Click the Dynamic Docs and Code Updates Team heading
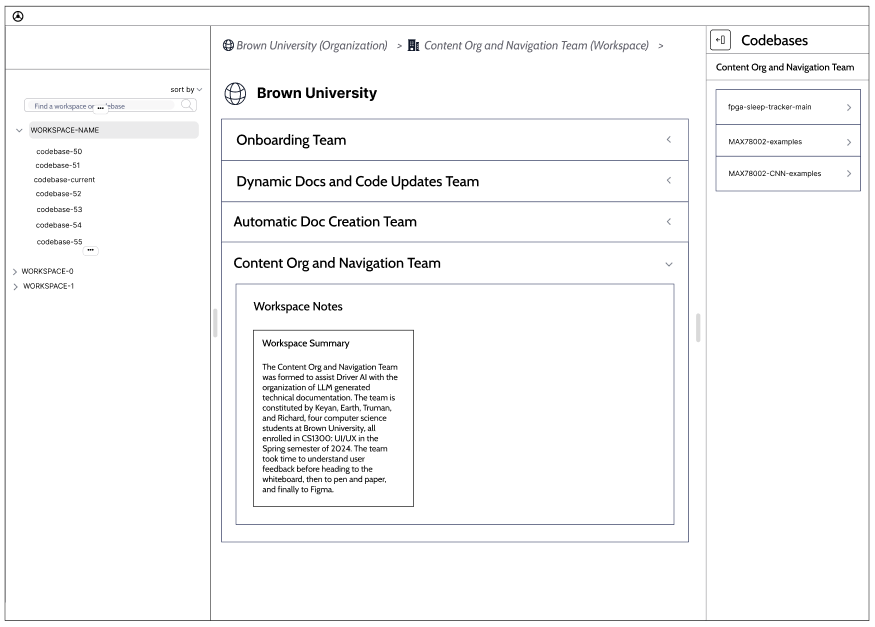The height and width of the screenshot is (627, 875). (358, 181)
